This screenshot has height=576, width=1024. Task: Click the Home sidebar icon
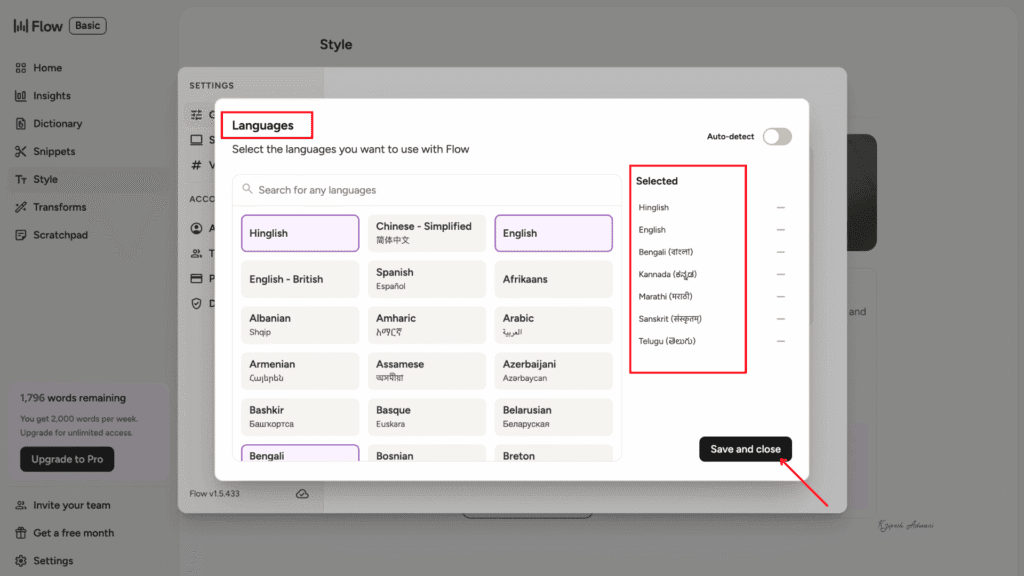pyautogui.click(x=21, y=68)
